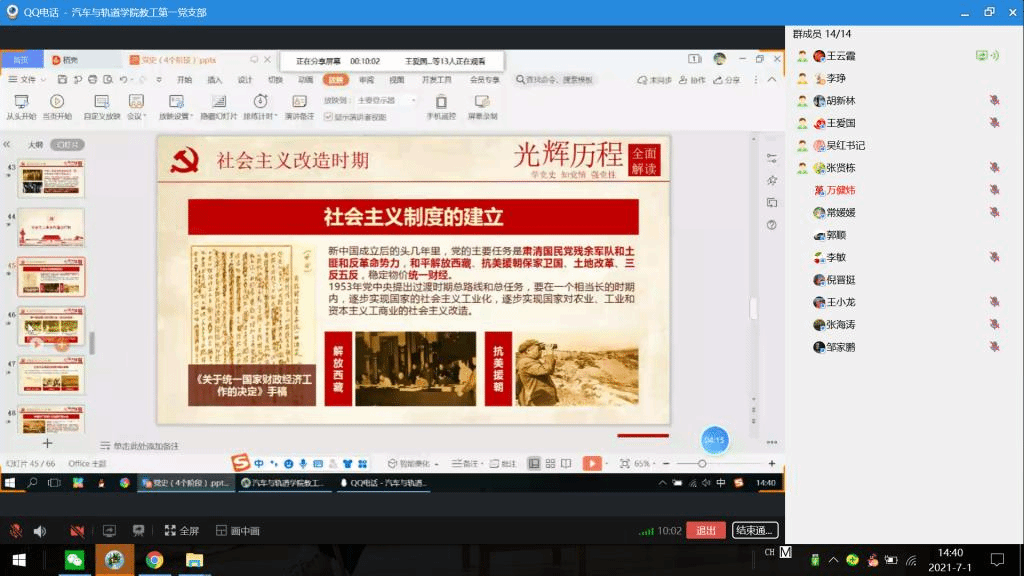Screen dimensions: 1024x576
Task: Adjust zoom slider handle in status bar
Action: (702, 464)
